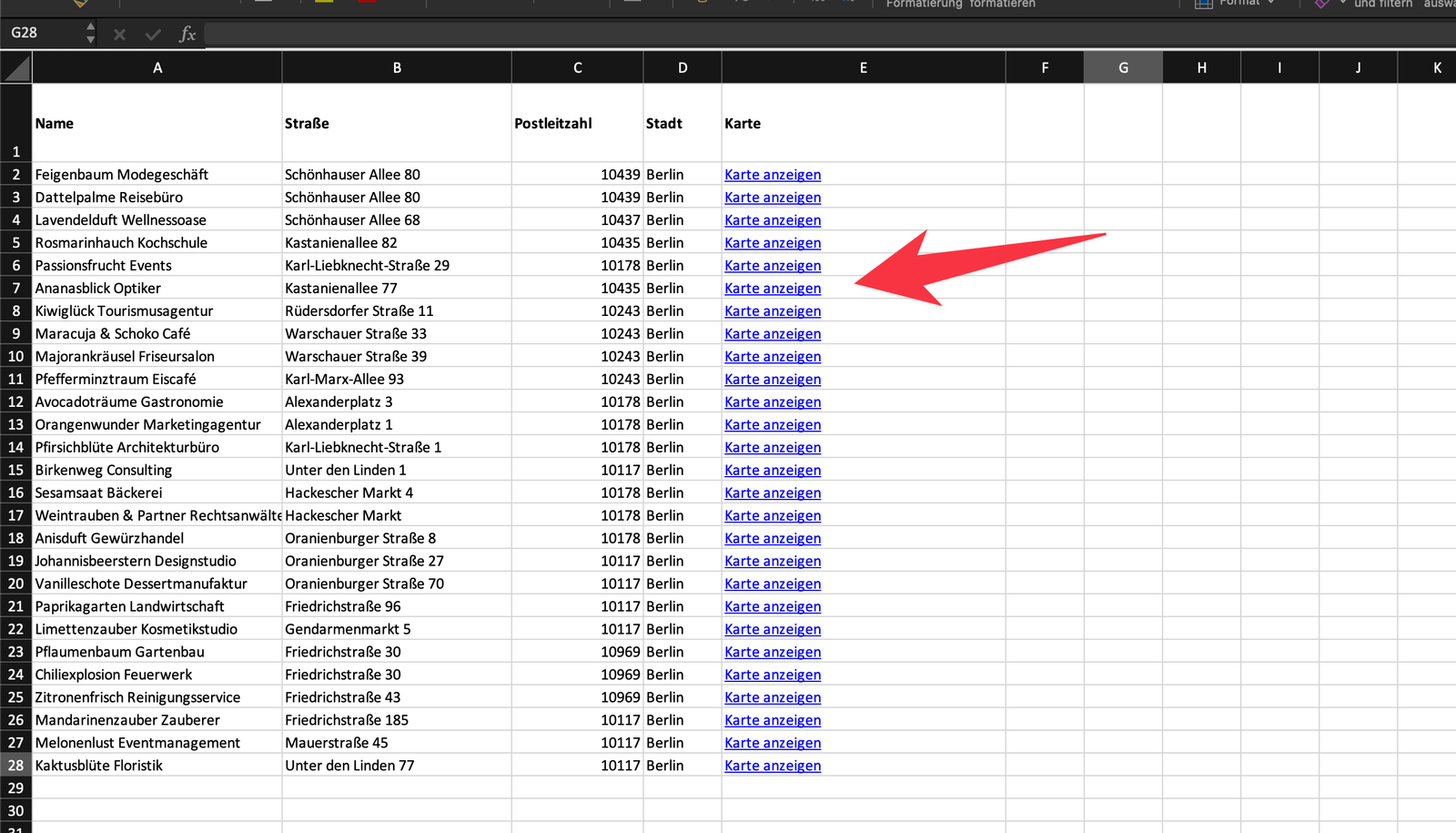Open Karte anzeigen link for Lavendelduft Wellnessoase
Viewport: 1456px width, 833px height.
click(x=773, y=220)
